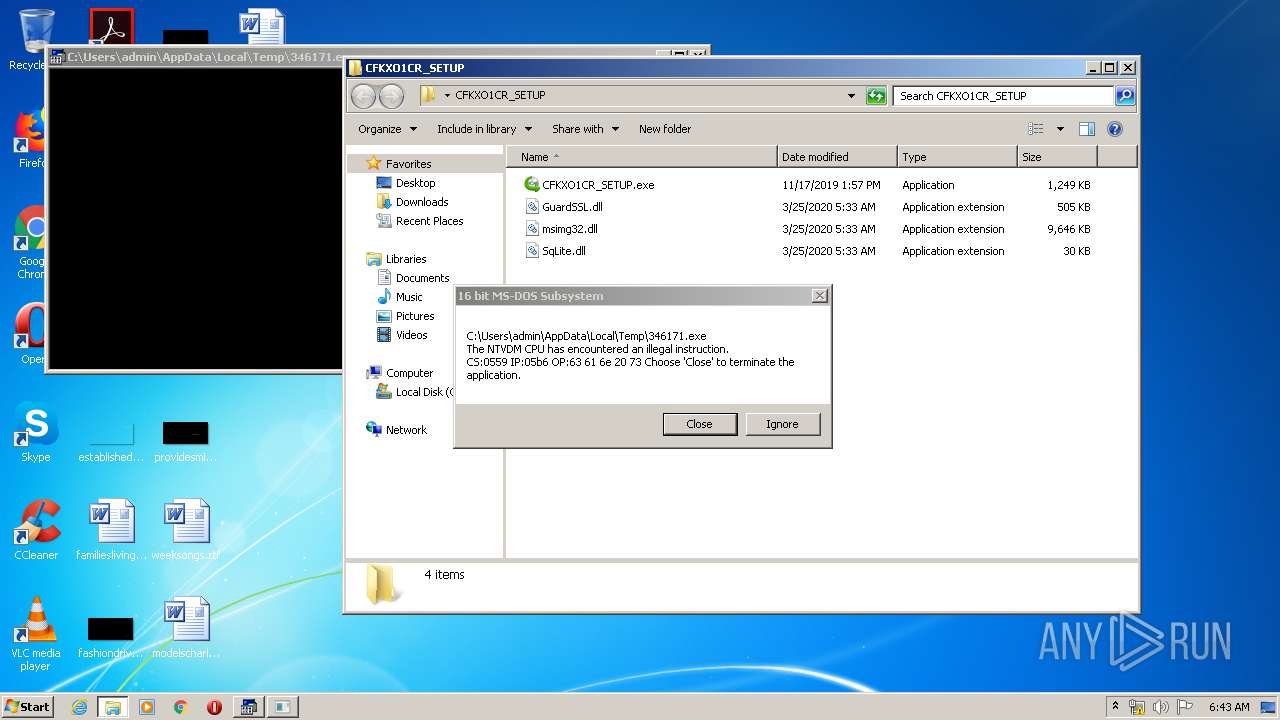This screenshot has height=720, width=1280.
Task: Open the Pictures library
Action: [x=414, y=316]
